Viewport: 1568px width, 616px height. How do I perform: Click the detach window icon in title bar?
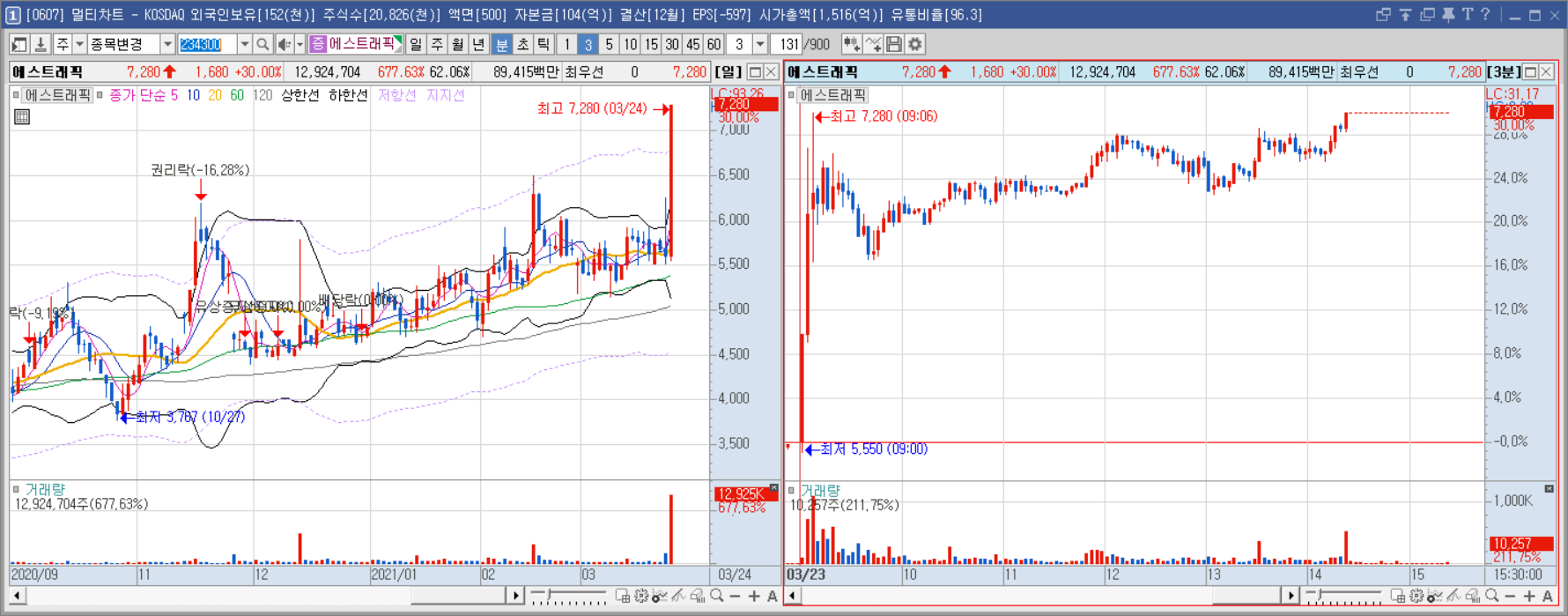pos(1383,15)
